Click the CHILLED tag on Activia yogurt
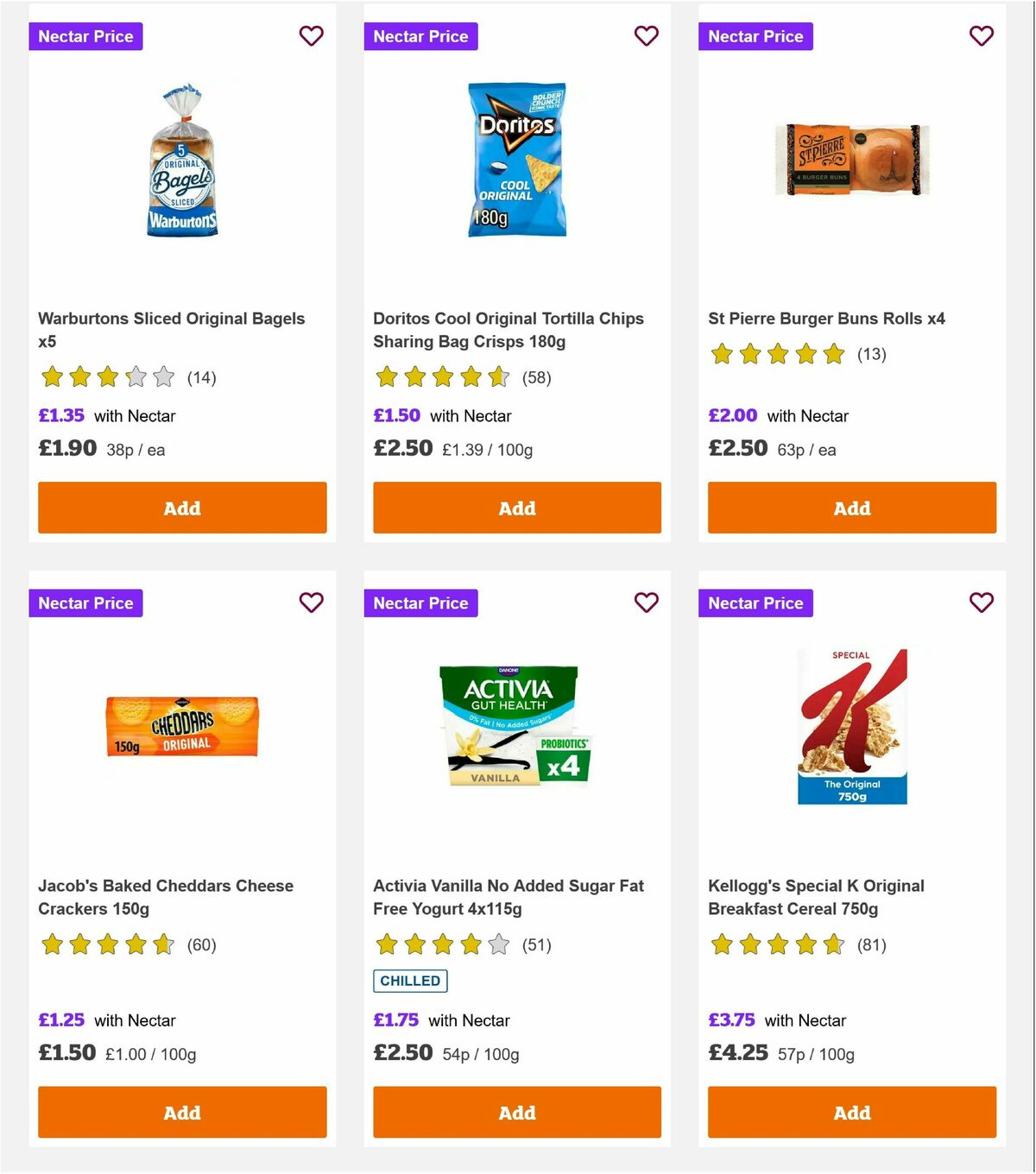This screenshot has width=1036, height=1174. point(409,981)
